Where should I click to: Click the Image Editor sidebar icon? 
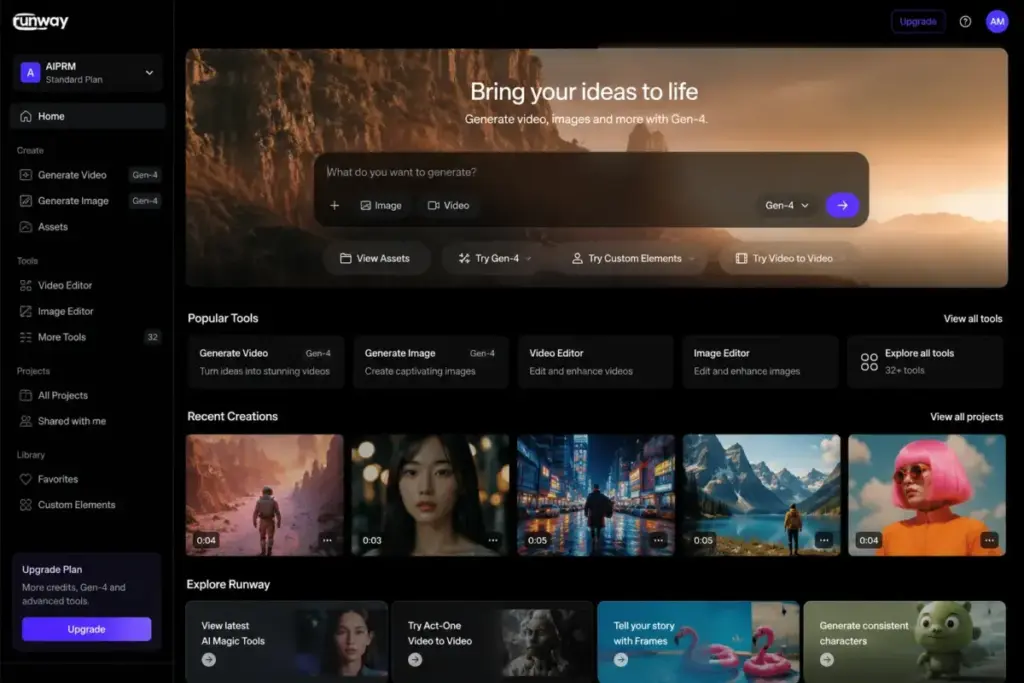pos(25,311)
